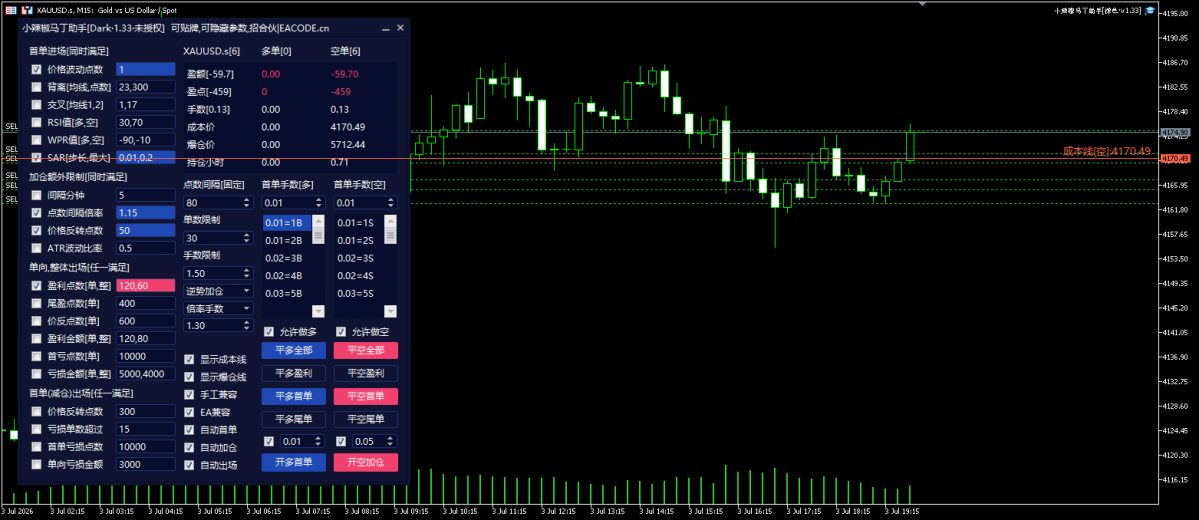
Task: Click the 5712.44 爆仓价 value
Action: [x=348, y=145]
